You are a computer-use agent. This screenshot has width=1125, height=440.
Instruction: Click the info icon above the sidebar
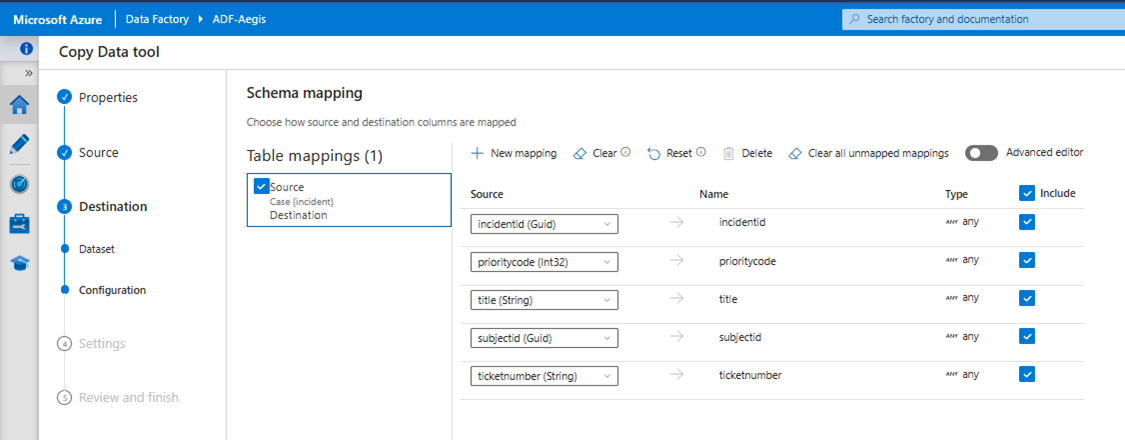coord(26,49)
